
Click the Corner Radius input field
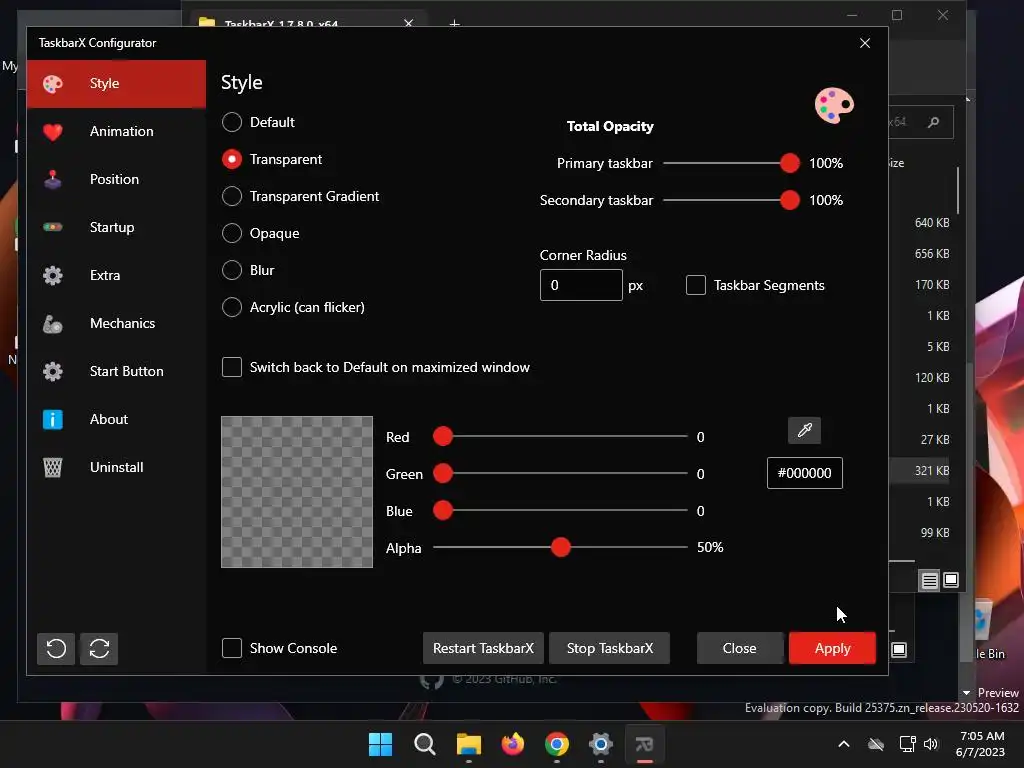pos(581,285)
